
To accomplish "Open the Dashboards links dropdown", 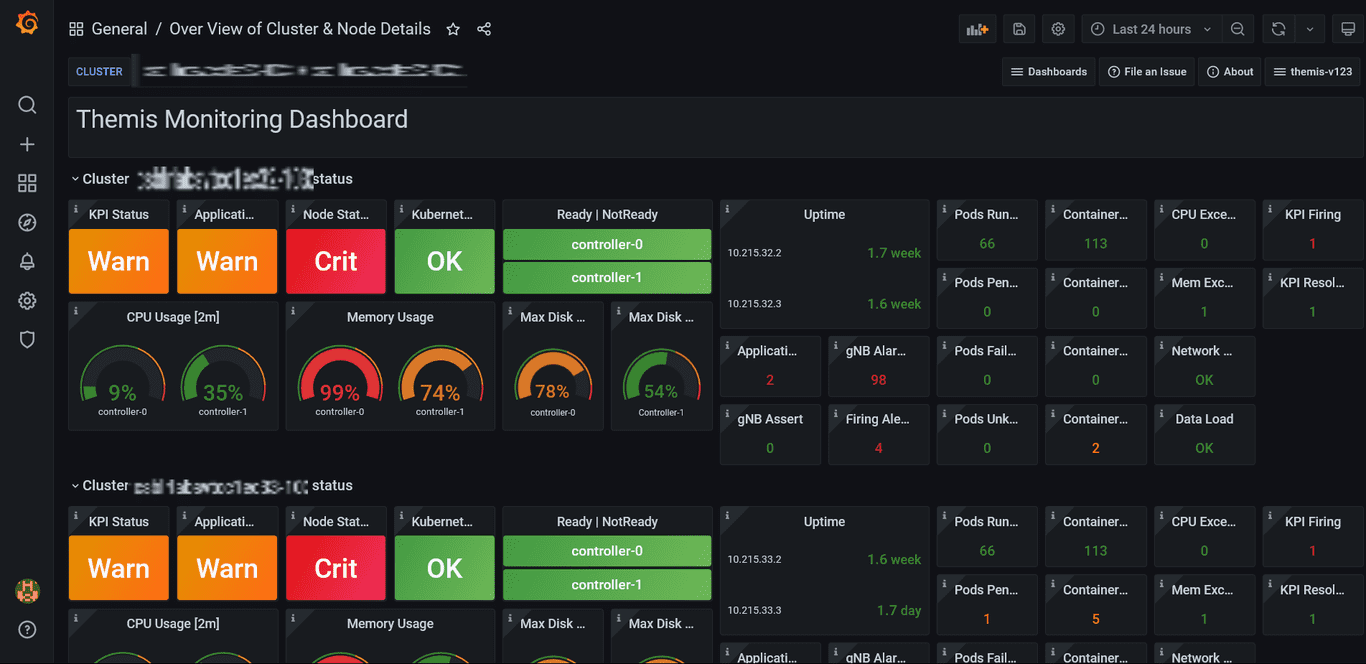I will [x=1048, y=71].
